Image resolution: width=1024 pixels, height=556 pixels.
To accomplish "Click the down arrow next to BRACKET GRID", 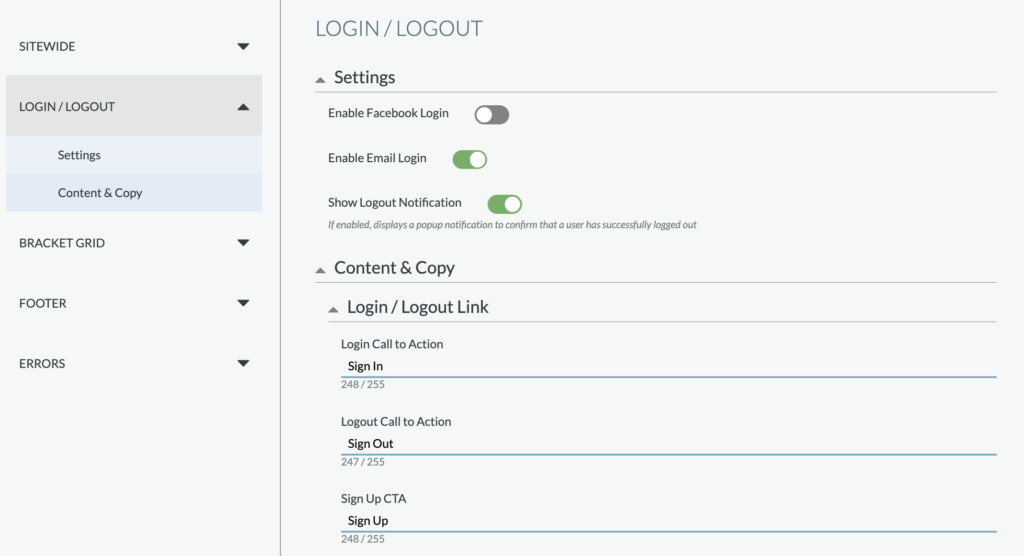I will 243,243.
